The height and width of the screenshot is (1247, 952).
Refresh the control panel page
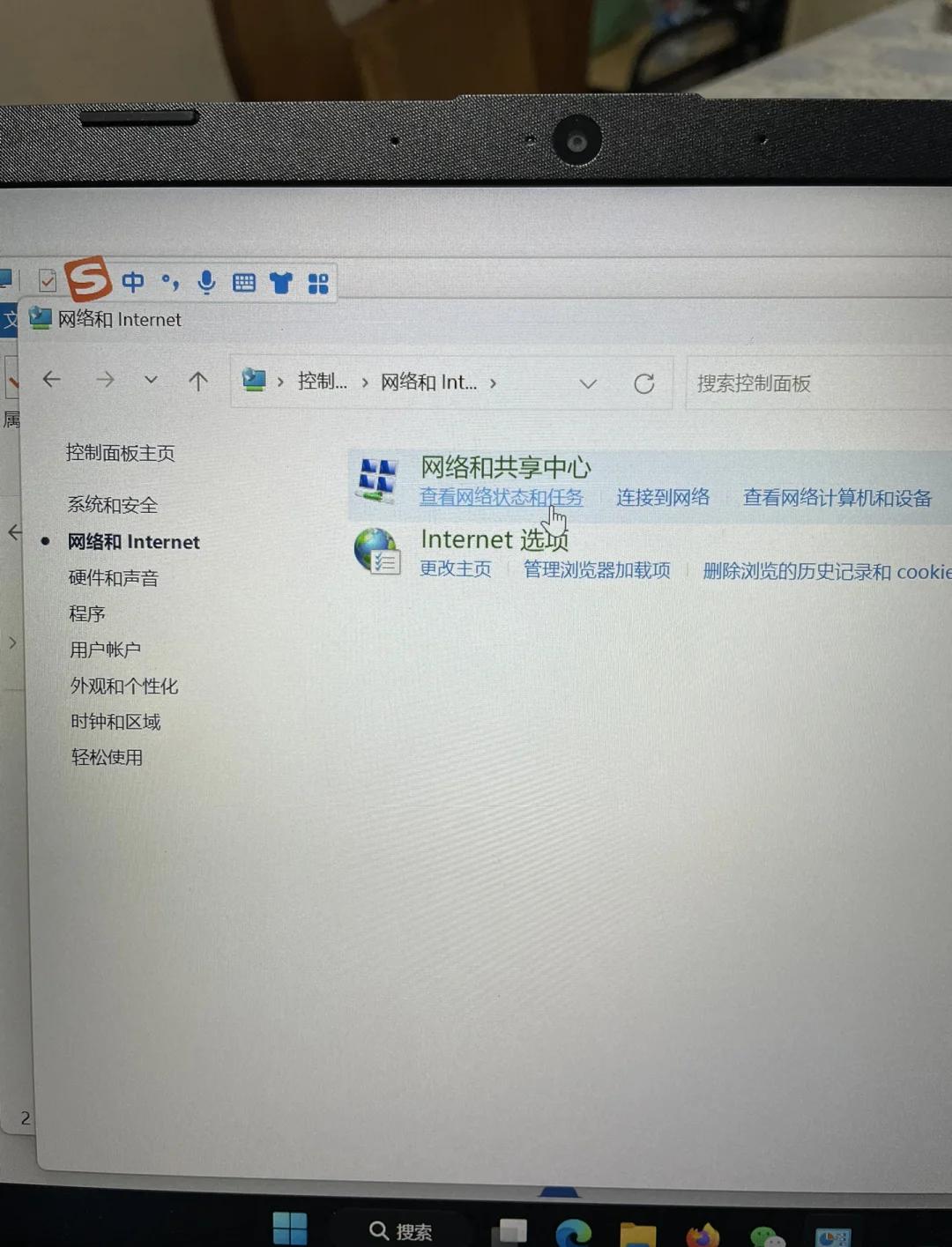tap(644, 383)
